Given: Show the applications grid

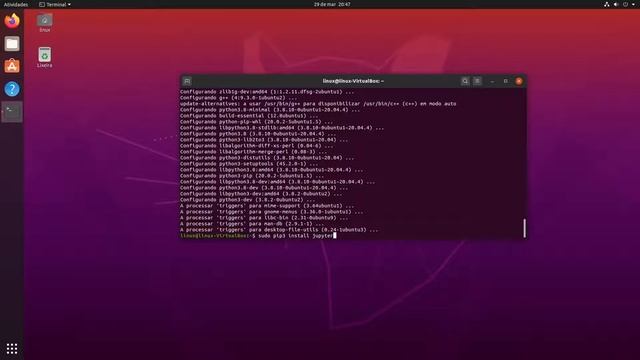Looking at the screenshot, I should pyautogui.click(x=12, y=348).
